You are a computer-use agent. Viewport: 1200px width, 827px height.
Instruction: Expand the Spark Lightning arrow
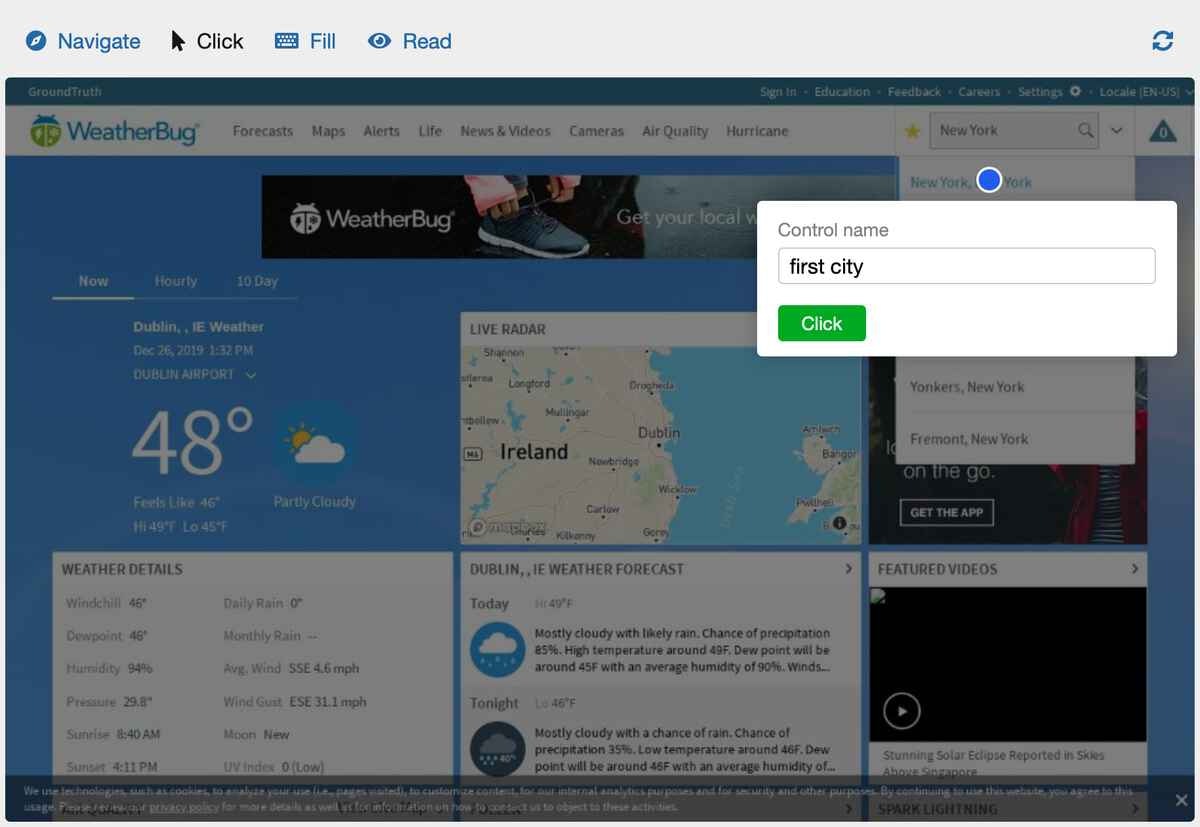click(1134, 808)
